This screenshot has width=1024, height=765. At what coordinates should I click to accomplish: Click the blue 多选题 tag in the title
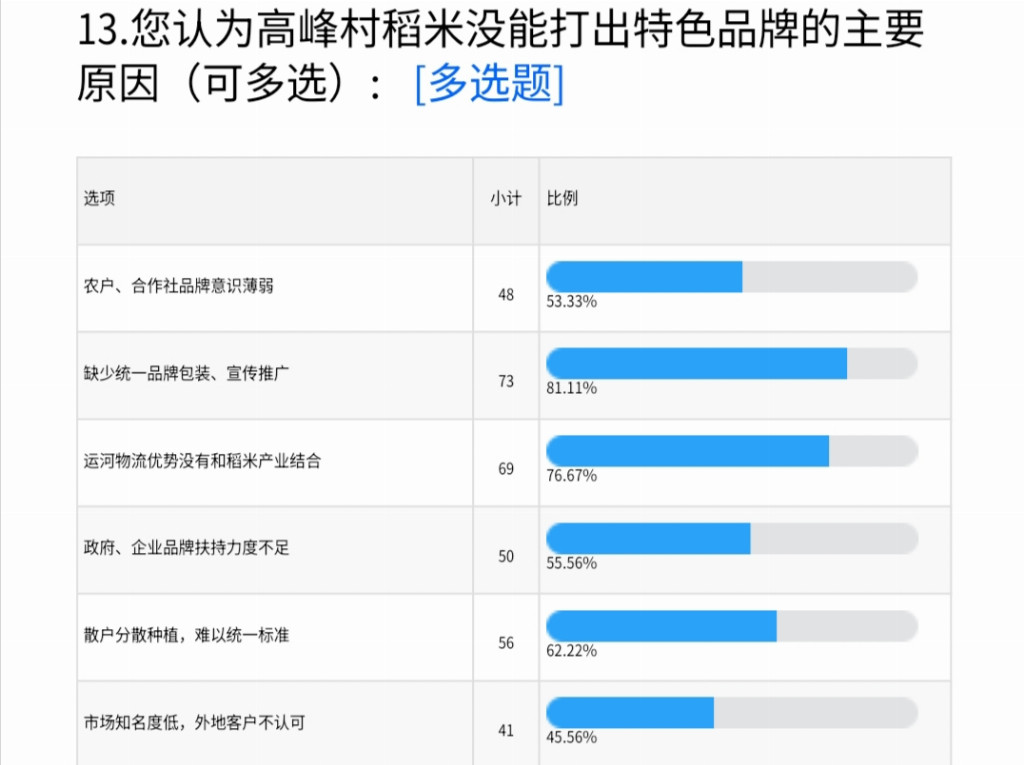point(489,84)
